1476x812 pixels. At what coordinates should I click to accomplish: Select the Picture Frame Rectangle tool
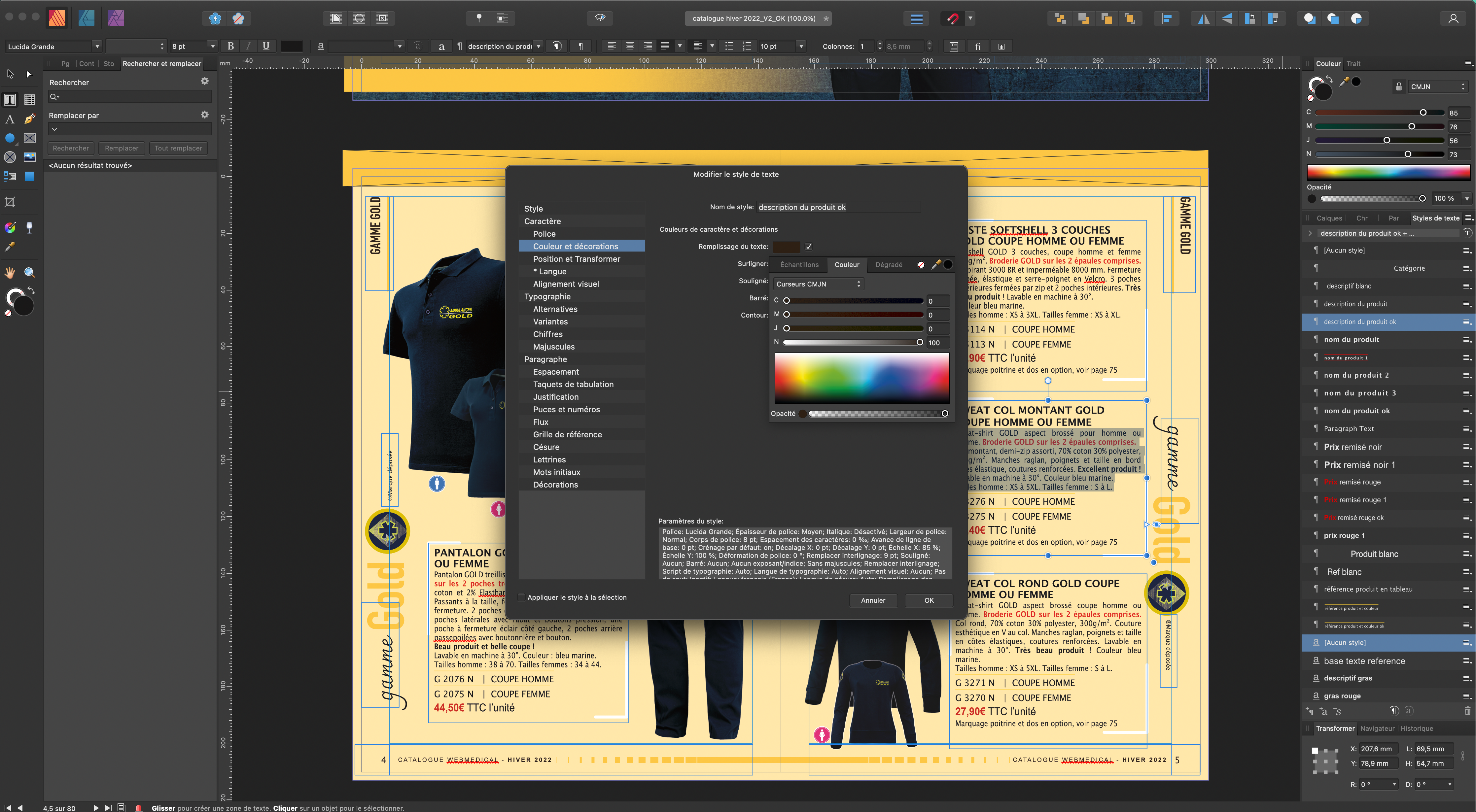(x=30, y=138)
